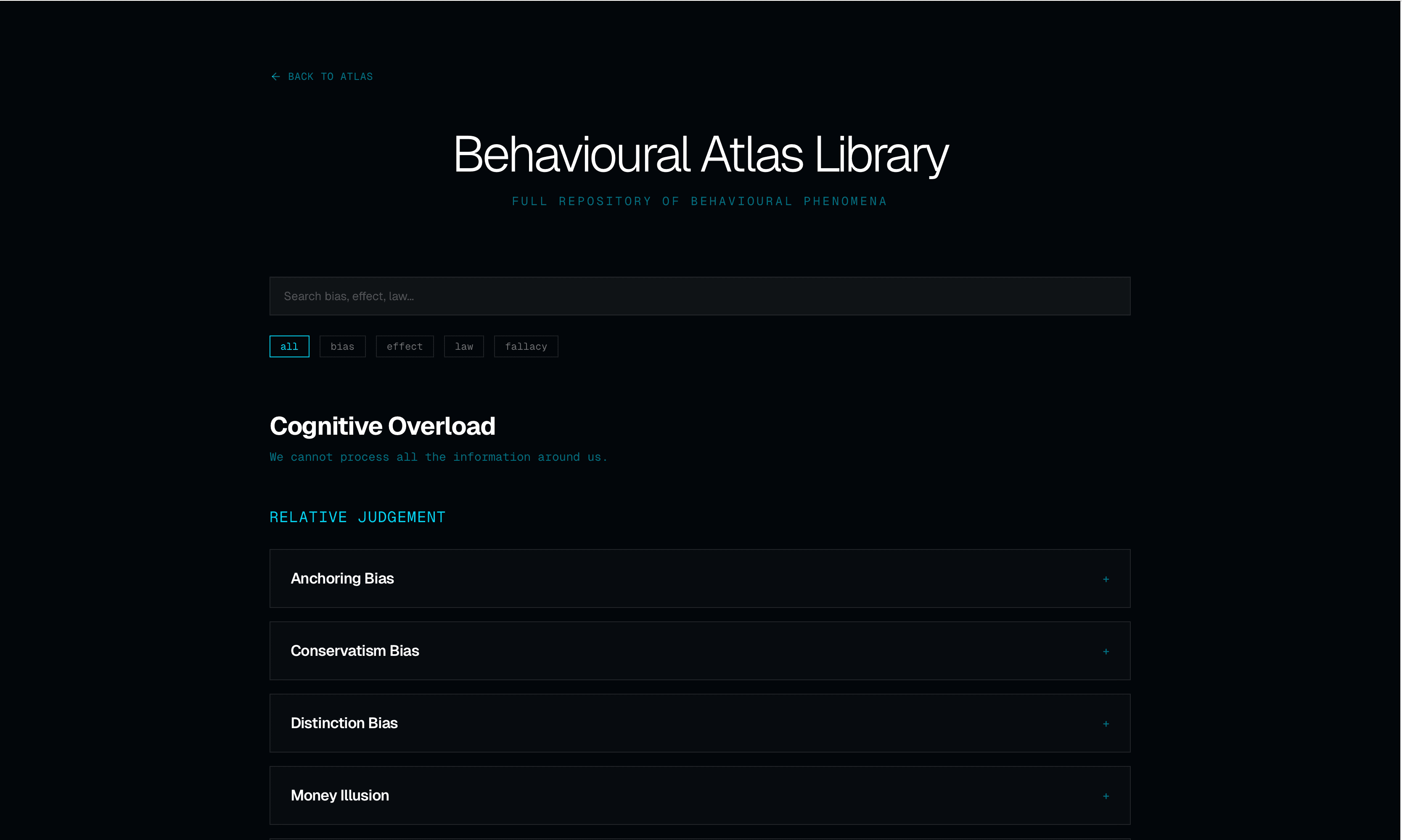1402x840 pixels.
Task: Select the 'all' filter
Action: (x=289, y=346)
